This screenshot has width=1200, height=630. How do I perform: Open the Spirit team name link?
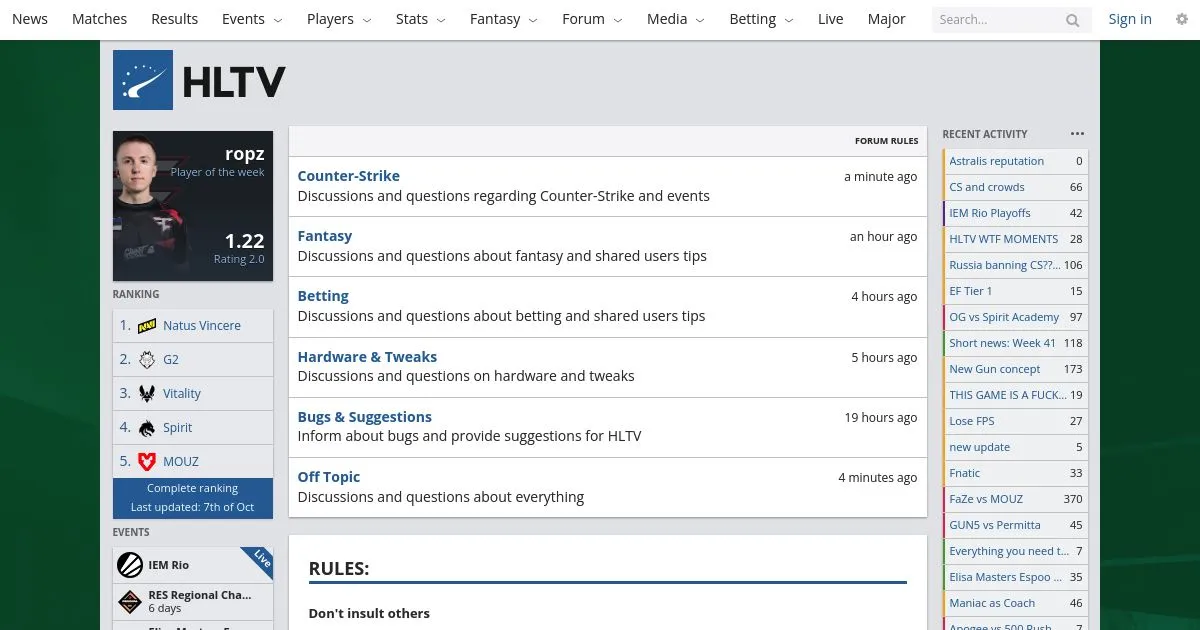coord(178,428)
